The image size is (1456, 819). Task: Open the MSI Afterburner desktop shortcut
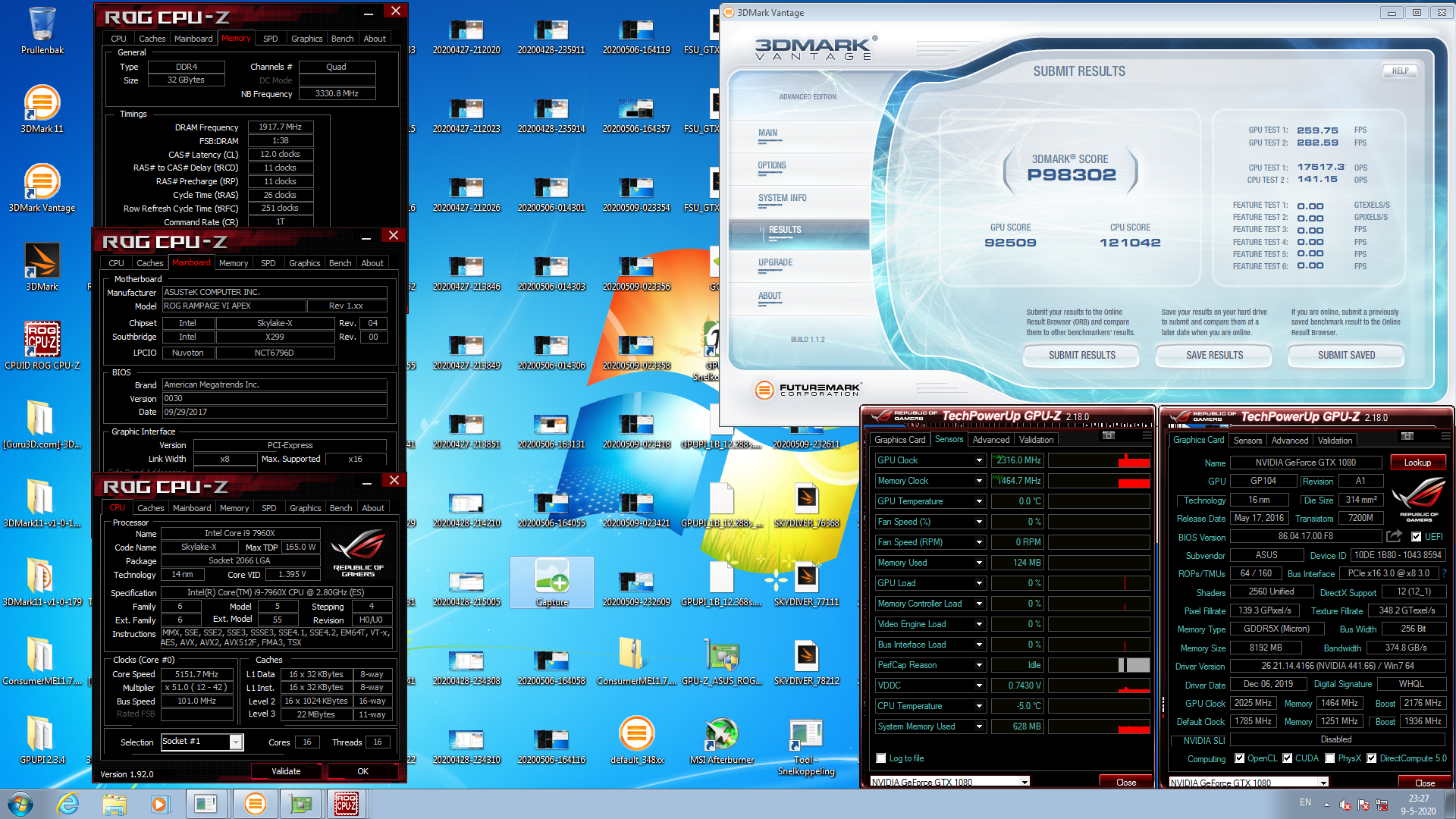722,740
